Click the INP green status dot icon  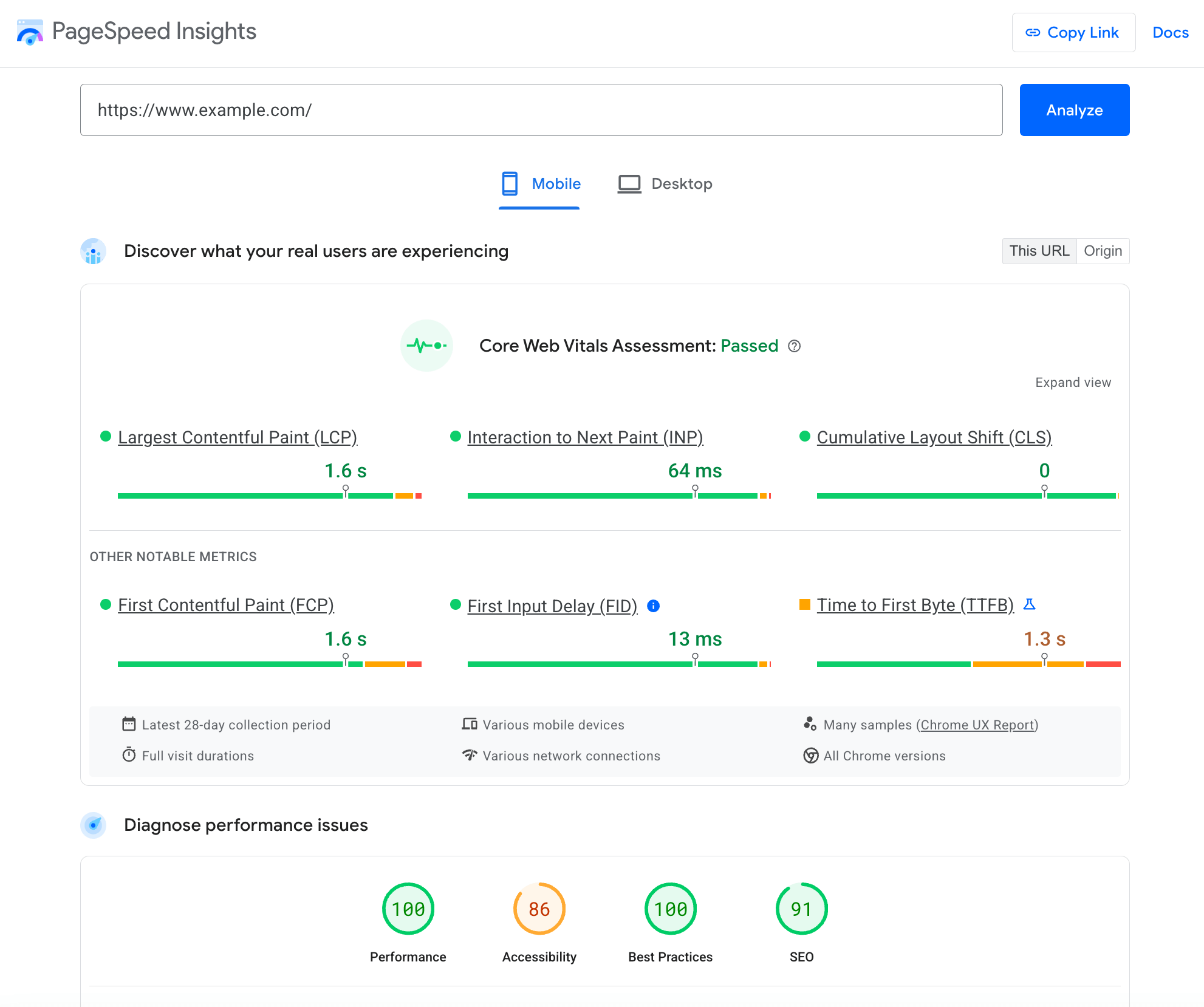pos(454,436)
